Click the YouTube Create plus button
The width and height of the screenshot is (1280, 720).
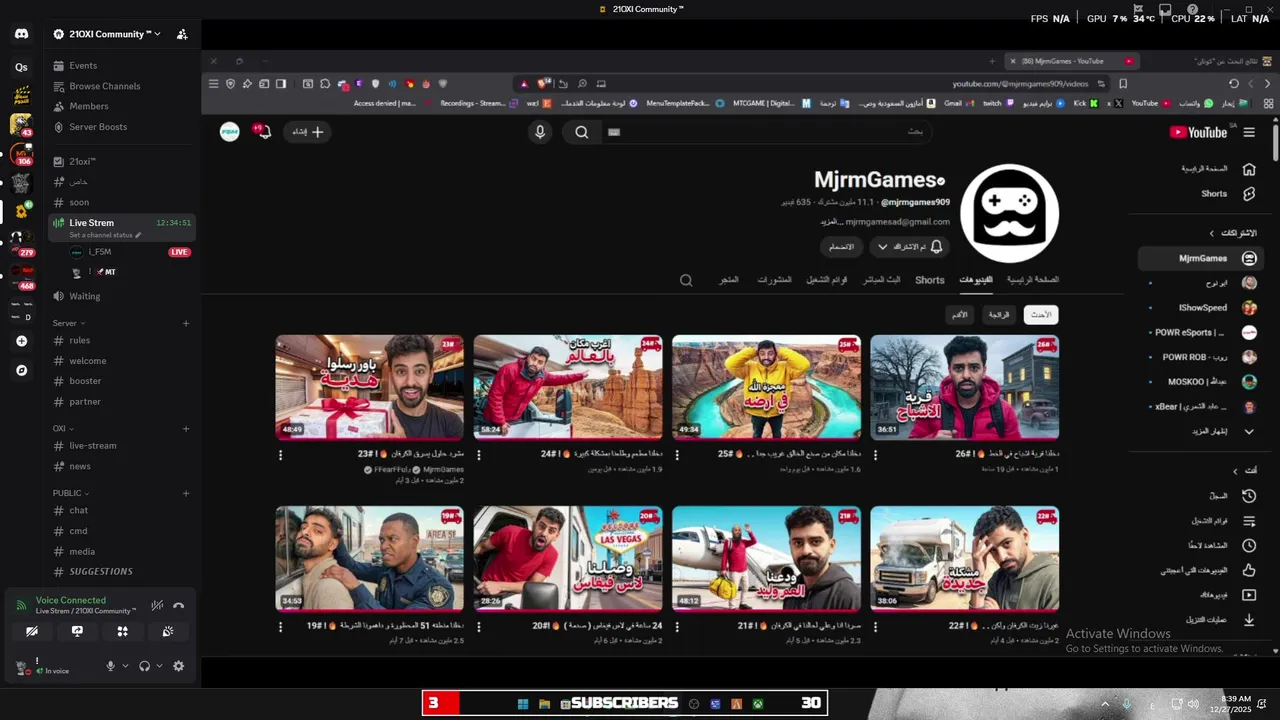(x=308, y=132)
